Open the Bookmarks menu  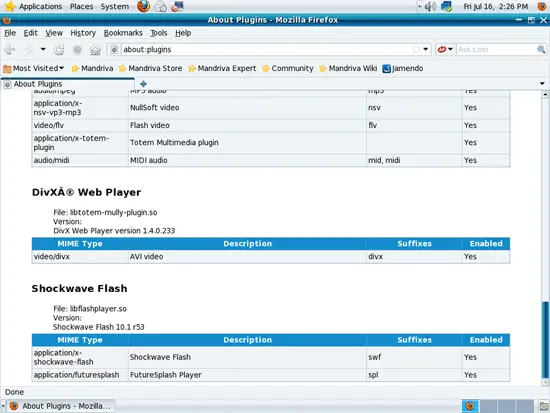[x=123, y=33]
